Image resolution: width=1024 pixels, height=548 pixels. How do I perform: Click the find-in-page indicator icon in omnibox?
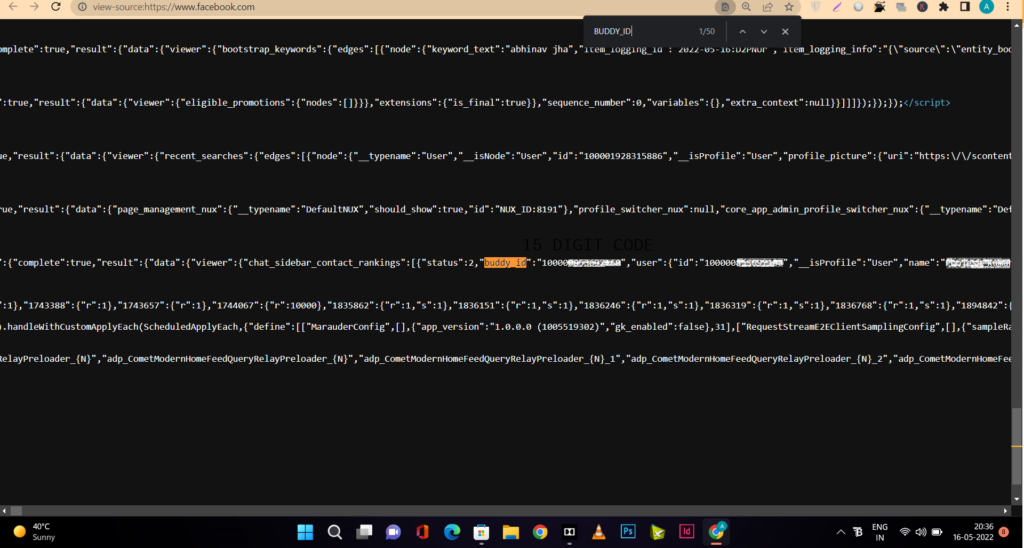click(724, 7)
